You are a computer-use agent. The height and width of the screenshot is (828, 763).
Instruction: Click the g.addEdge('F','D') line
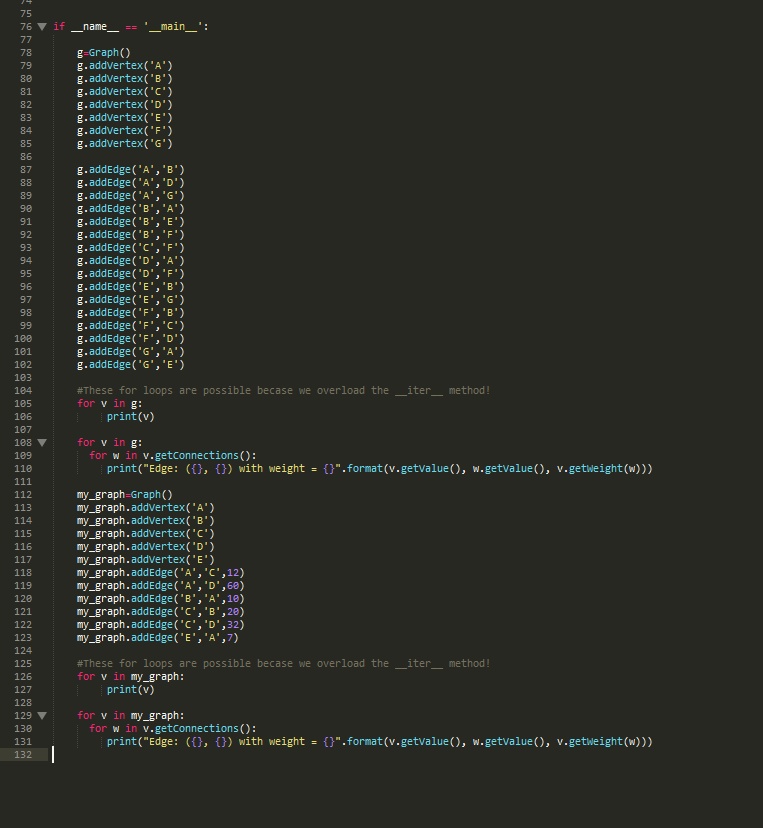coord(130,338)
